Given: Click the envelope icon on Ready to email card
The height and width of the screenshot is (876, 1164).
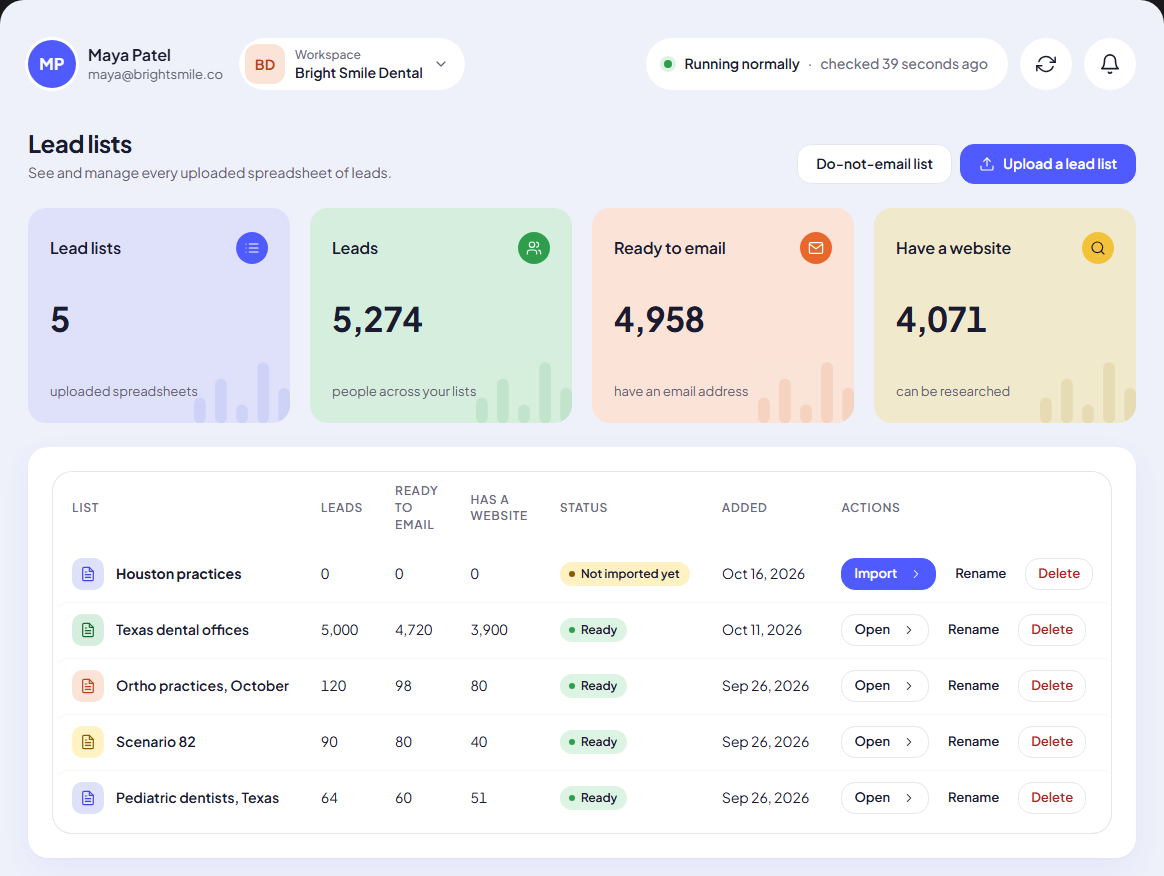Looking at the screenshot, I should click(x=816, y=248).
